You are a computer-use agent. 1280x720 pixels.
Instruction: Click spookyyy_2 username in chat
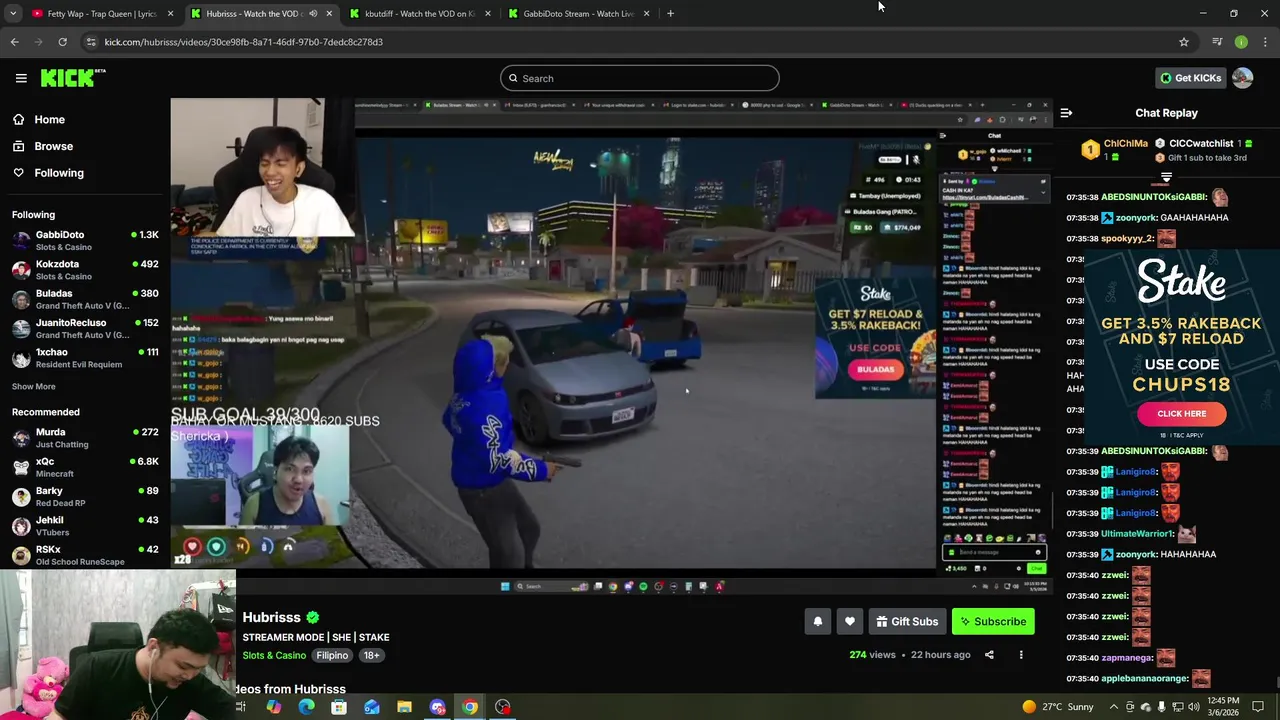pyautogui.click(x=1127, y=239)
